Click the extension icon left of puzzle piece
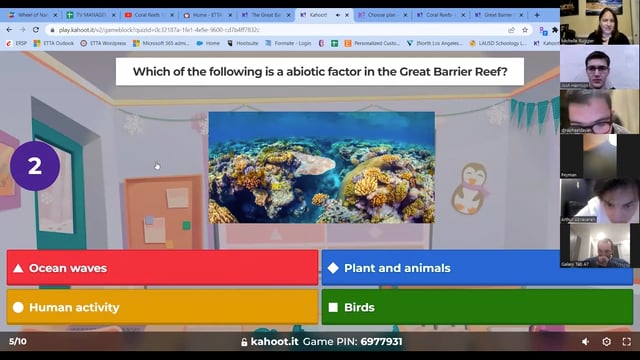 543,31
